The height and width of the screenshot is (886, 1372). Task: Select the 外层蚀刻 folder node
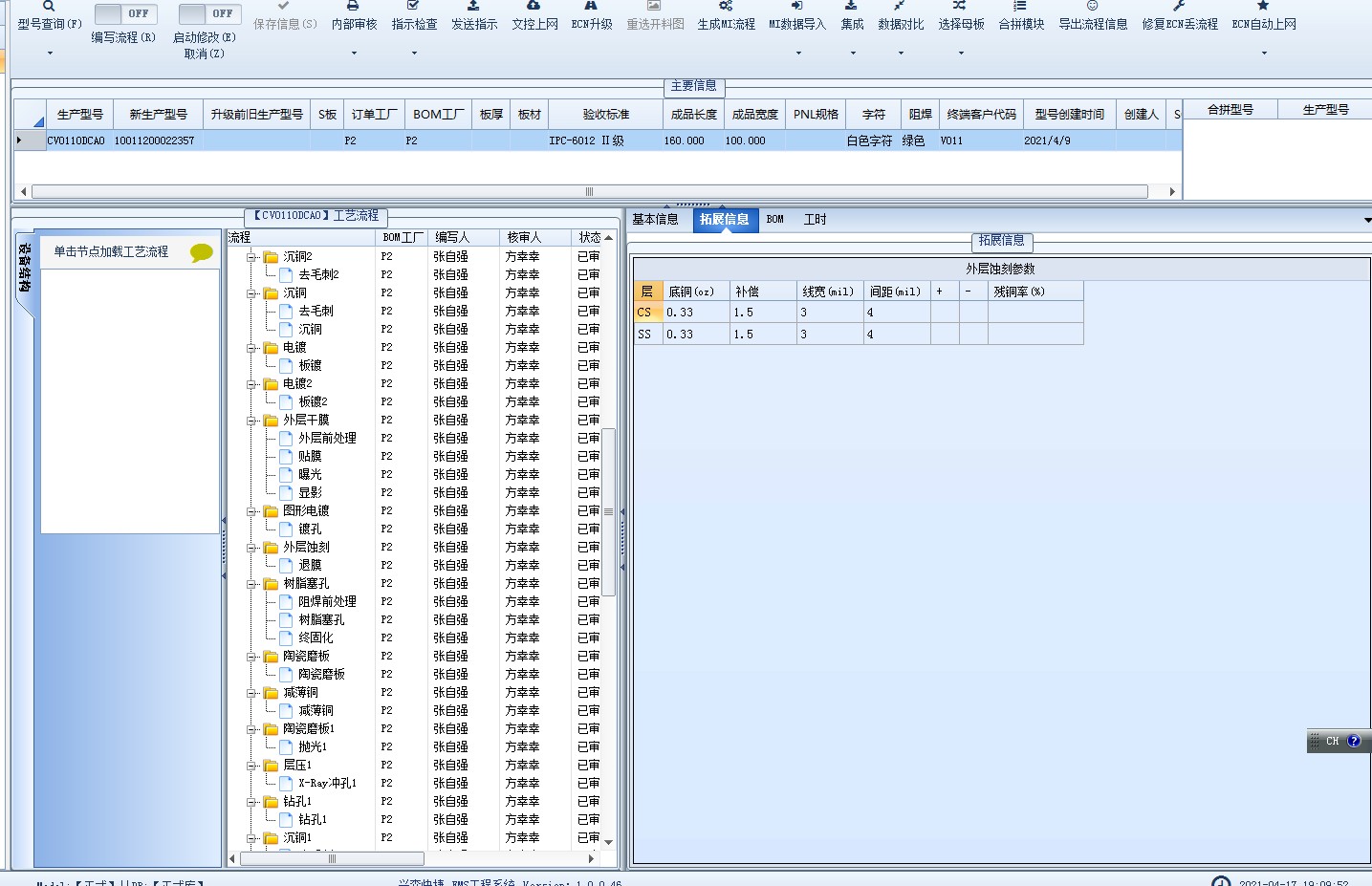(x=306, y=548)
